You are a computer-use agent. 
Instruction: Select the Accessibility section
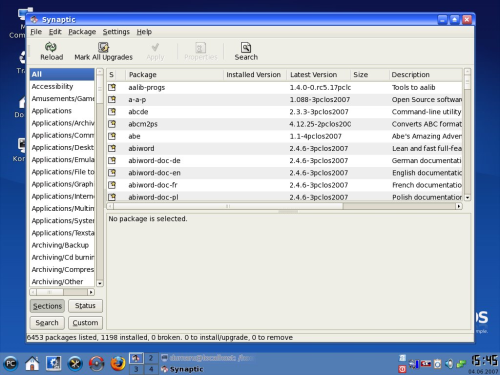(x=62, y=86)
